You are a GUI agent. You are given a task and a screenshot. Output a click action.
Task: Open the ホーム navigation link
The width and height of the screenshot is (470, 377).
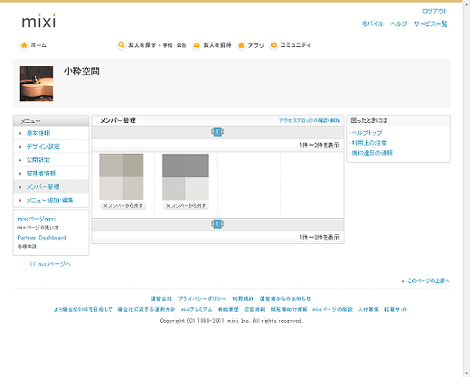tap(39, 45)
